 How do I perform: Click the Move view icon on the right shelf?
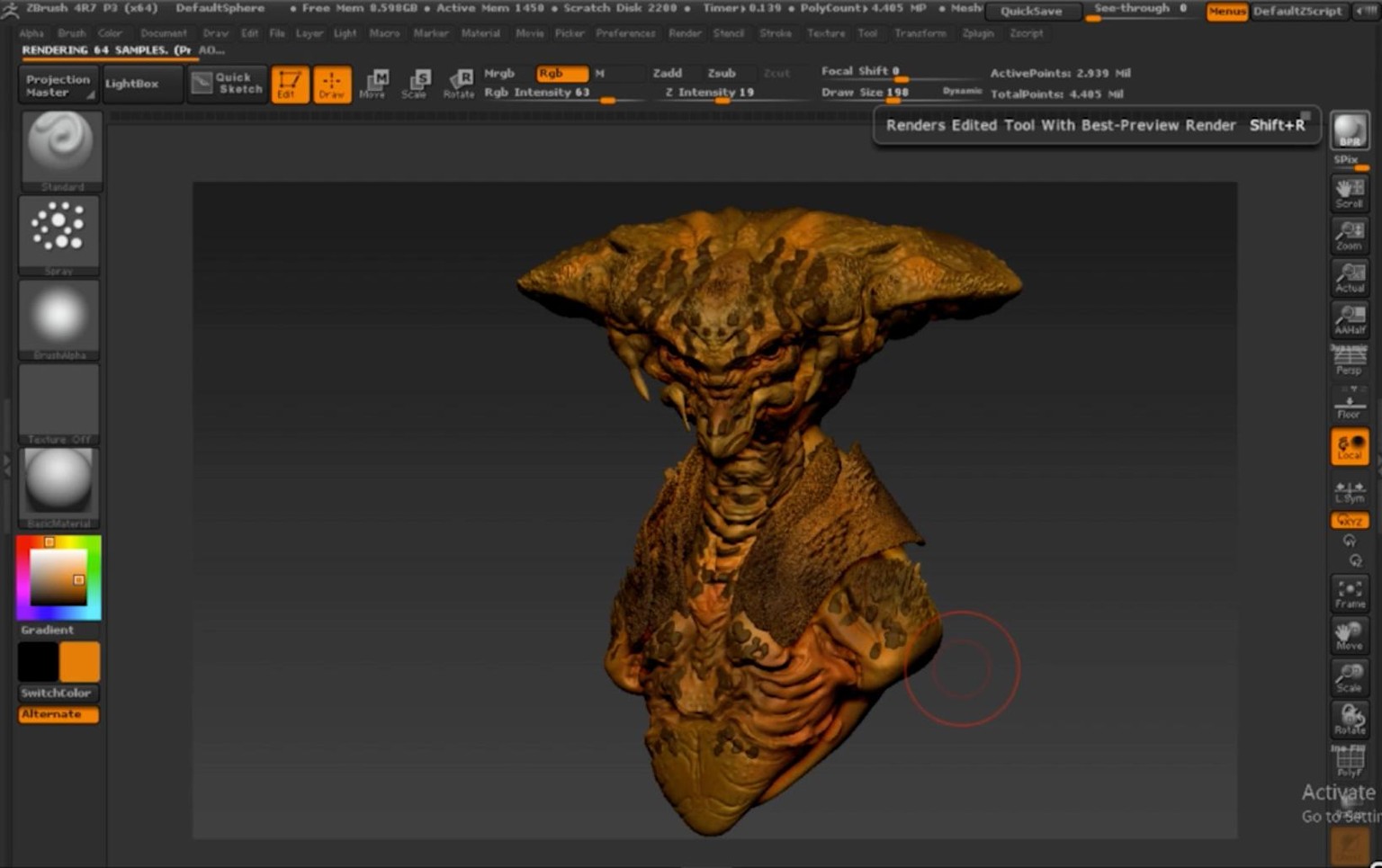[1350, 635]
